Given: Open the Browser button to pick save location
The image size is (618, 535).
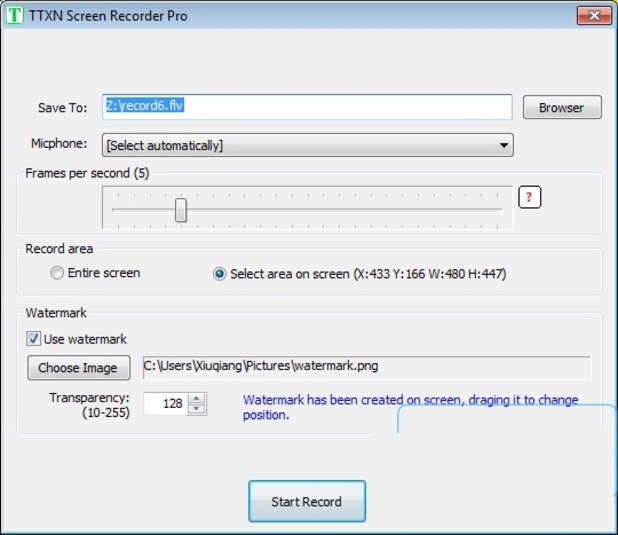Looking at the screenshot, I should click(562, 107).
